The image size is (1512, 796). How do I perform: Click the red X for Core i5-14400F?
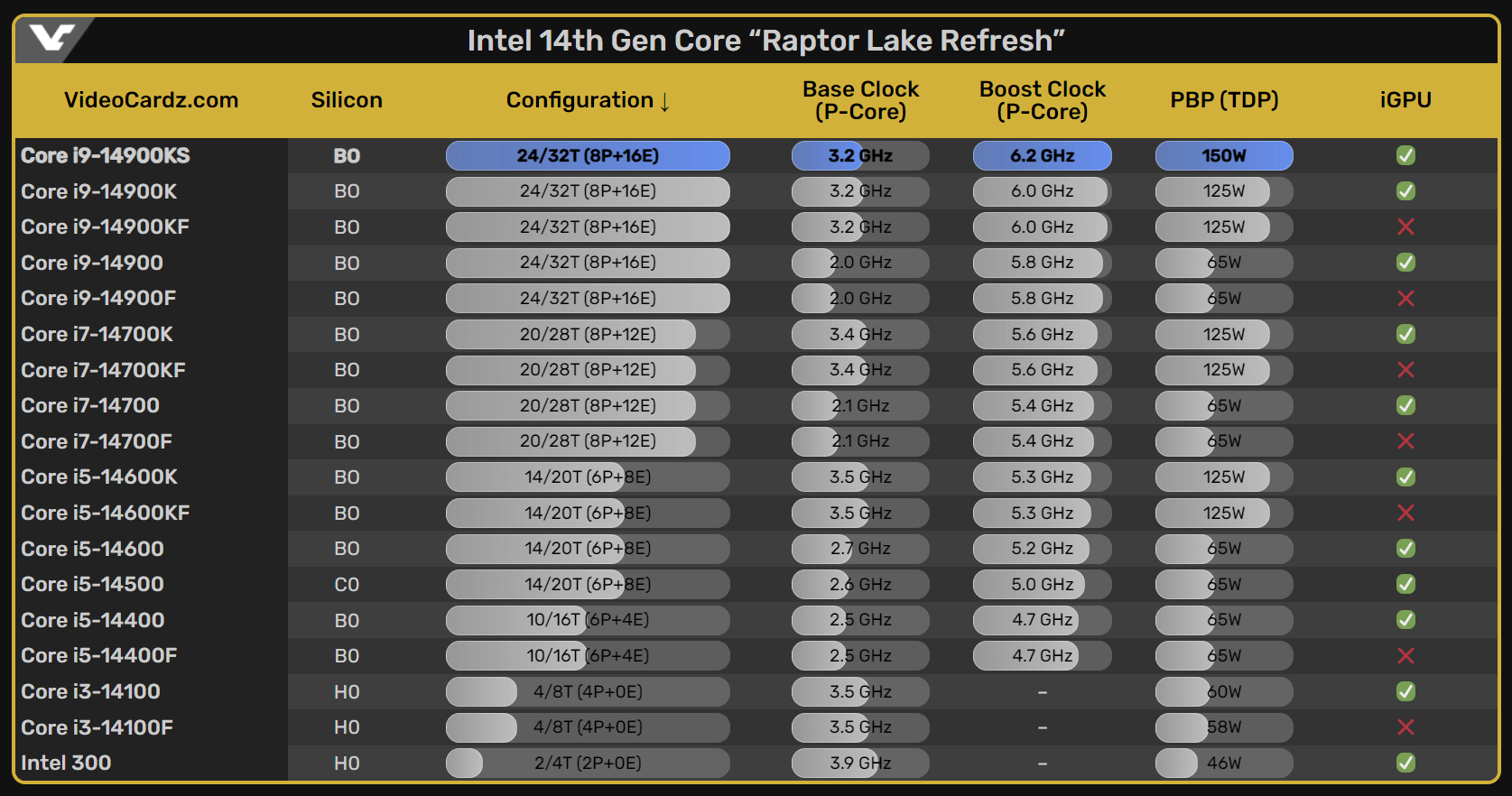click(x=1405, y=655)
